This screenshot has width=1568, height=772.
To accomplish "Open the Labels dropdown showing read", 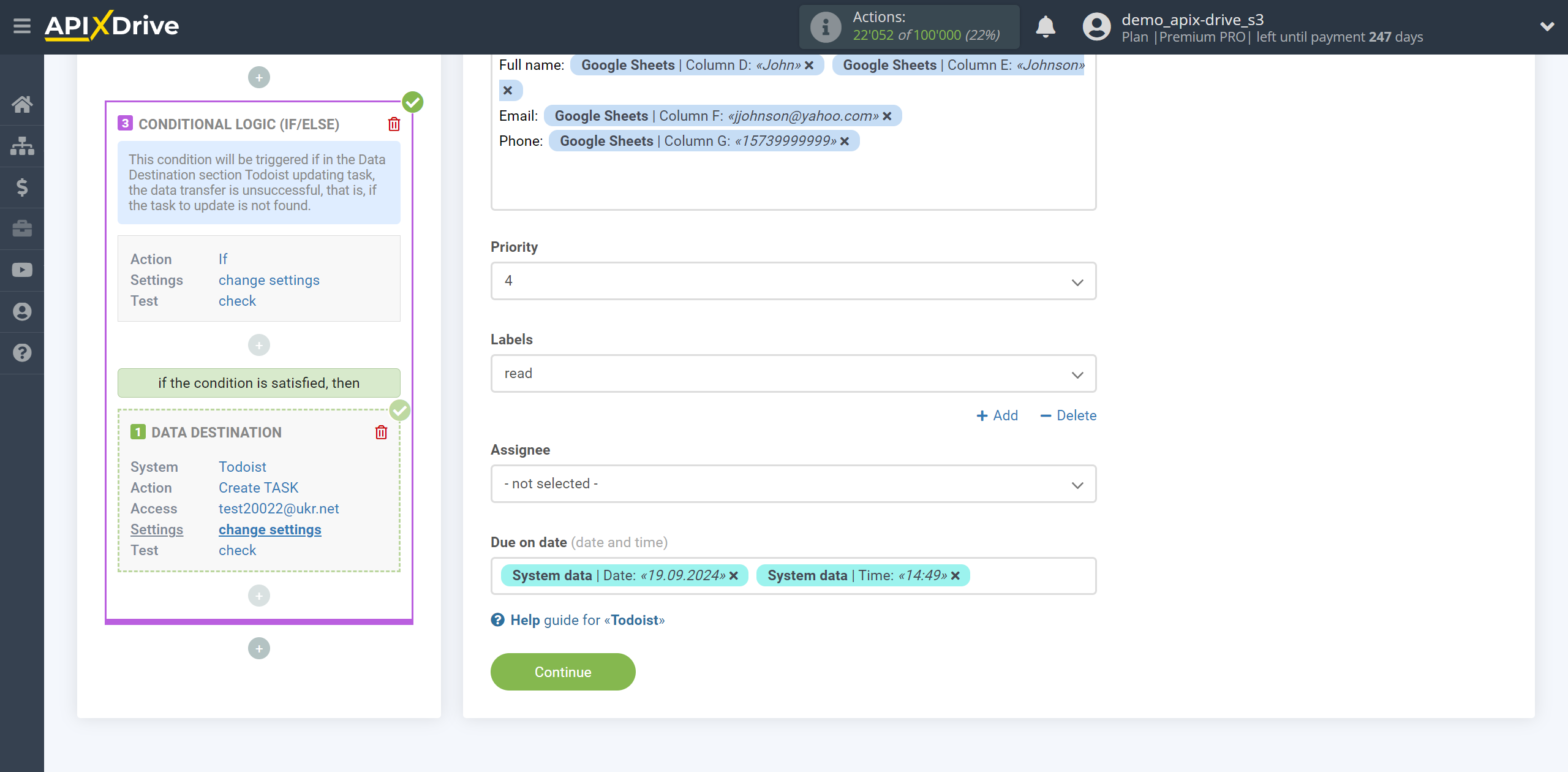I will click(793, 374).
